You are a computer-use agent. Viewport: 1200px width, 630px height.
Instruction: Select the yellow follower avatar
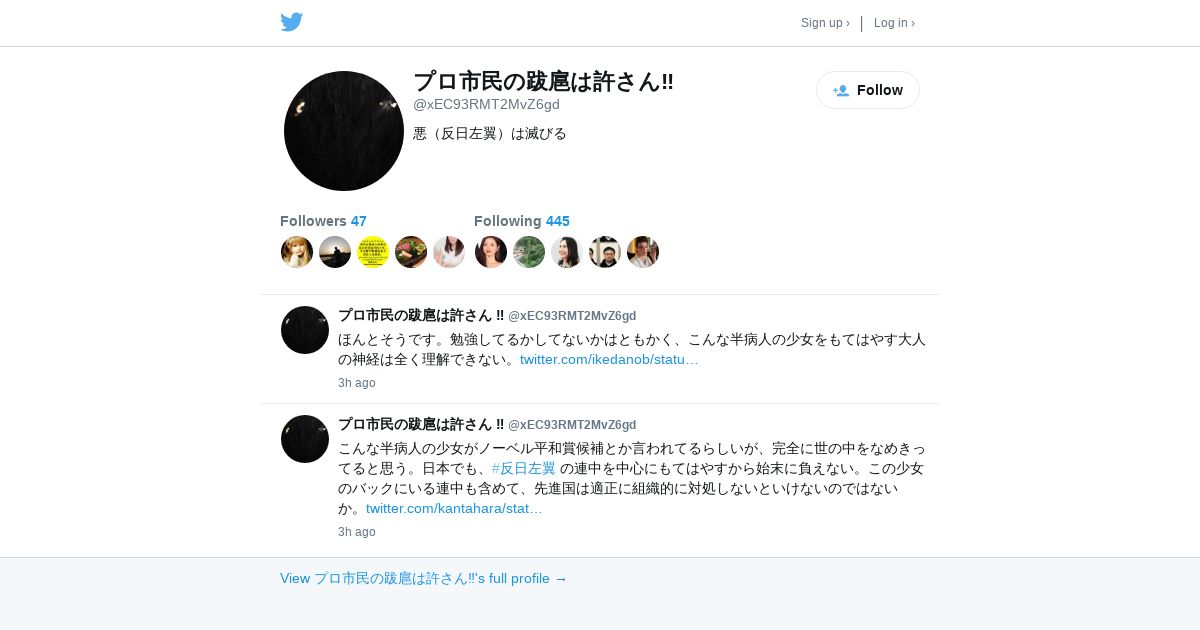tap(373, 252)
